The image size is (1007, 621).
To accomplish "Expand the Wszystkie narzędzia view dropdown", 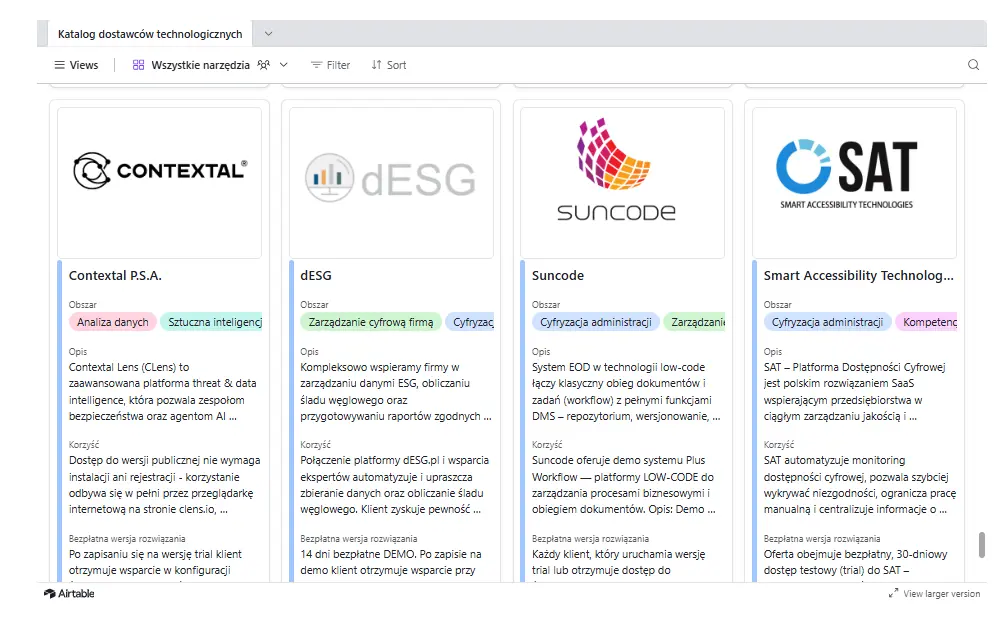I will coord(283,65).
